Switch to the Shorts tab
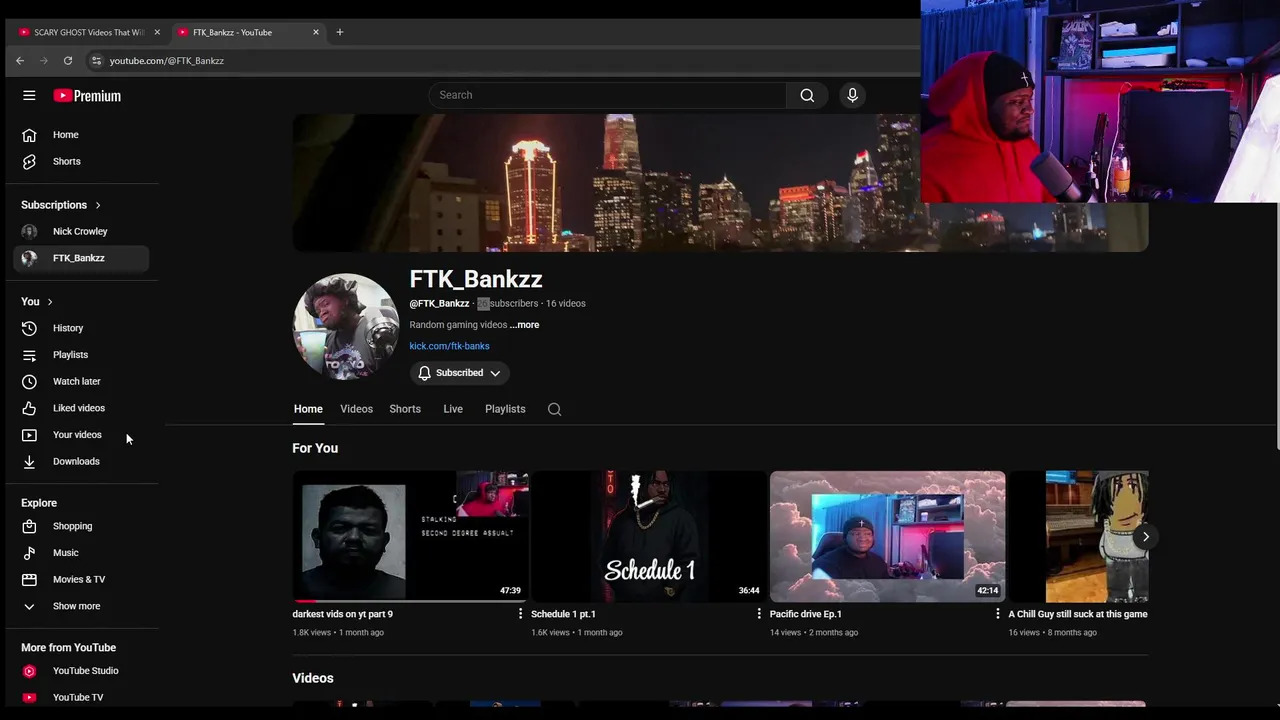 point(405,409)
